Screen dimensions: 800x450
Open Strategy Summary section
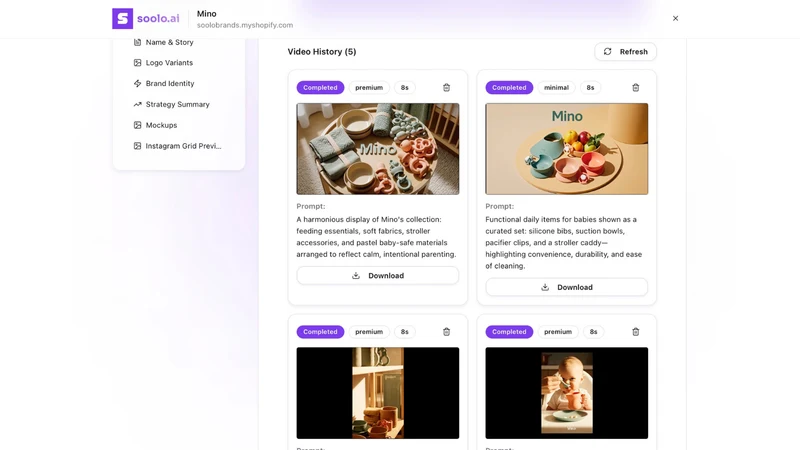coord(178,104)
